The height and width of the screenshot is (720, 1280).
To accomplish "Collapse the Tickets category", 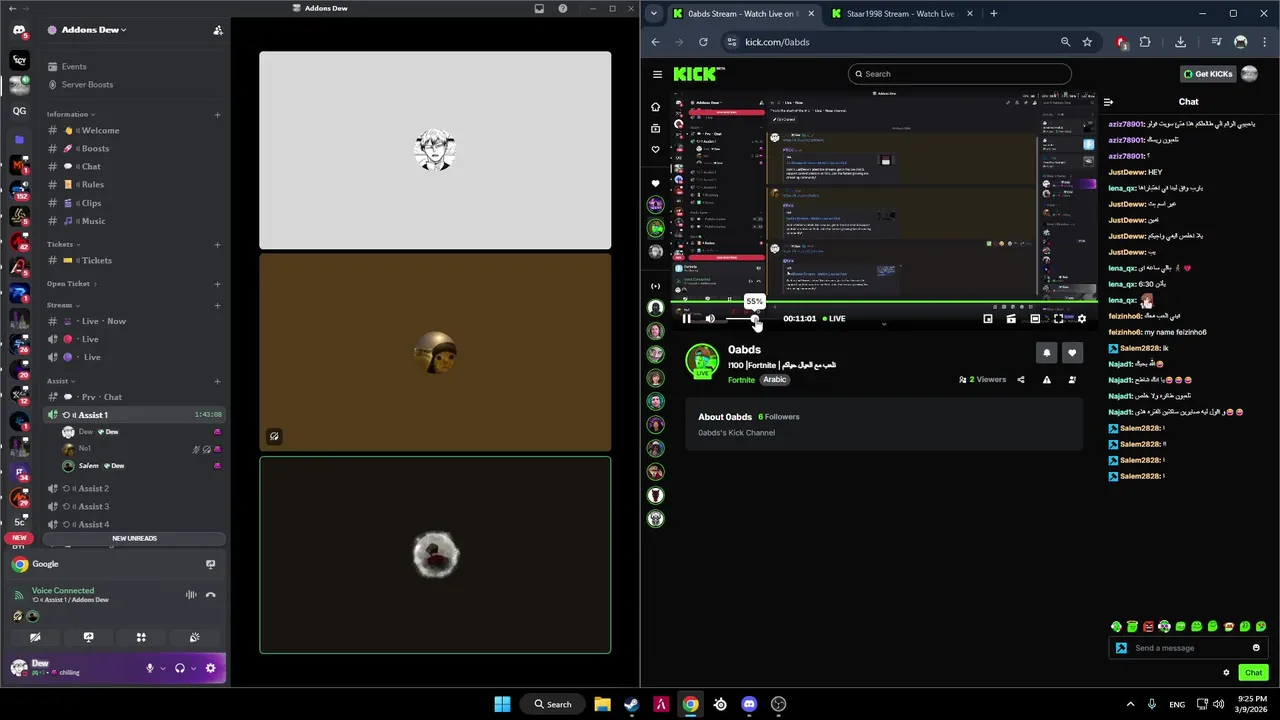I will click(x=63, y=244).
